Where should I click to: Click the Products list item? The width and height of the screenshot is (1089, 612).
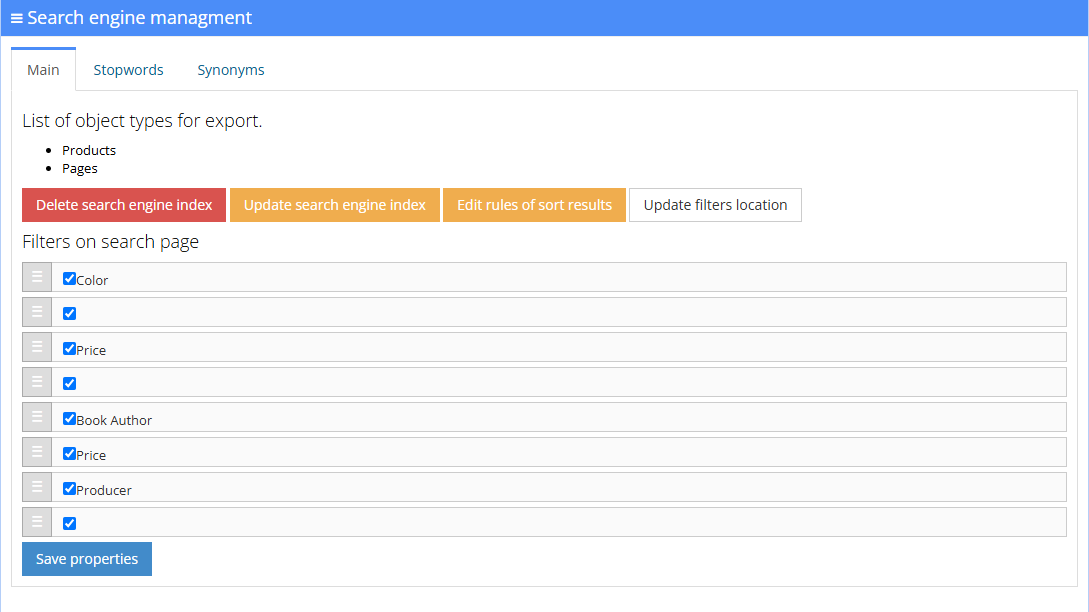[89, 150]
